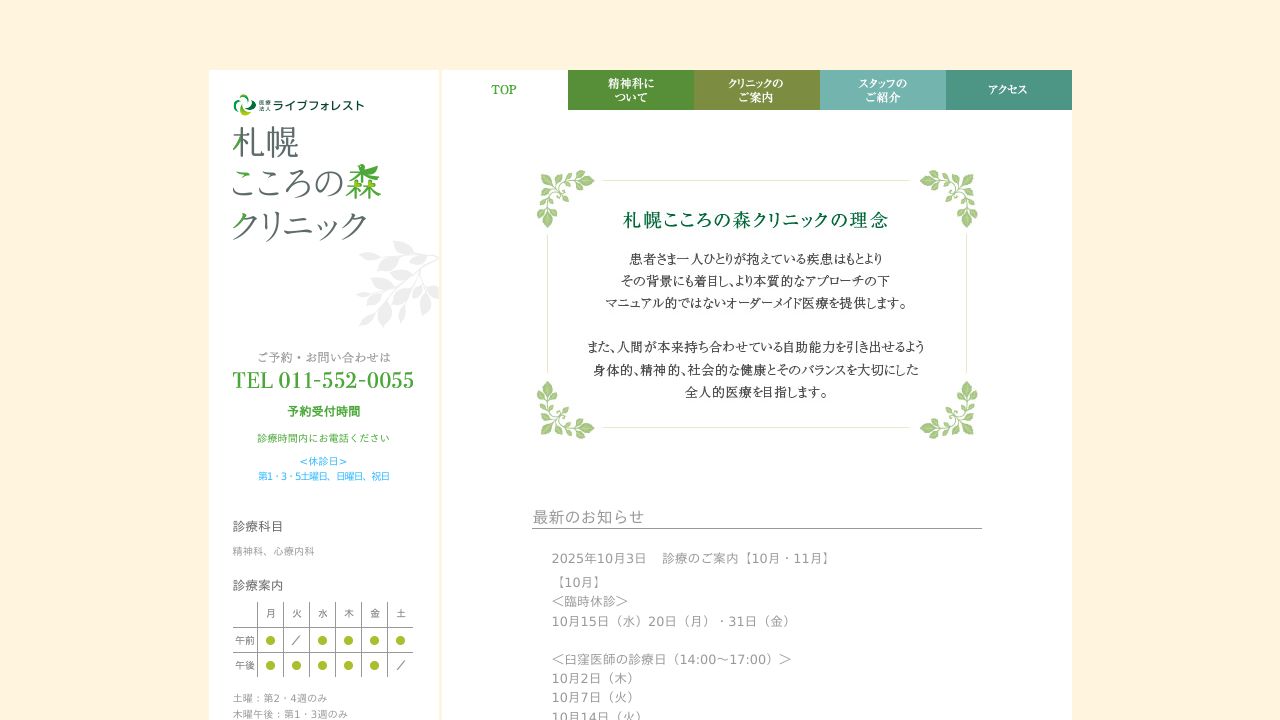The height and width of the screenshot is (720, 1280).
Task: Click the Tuesday morning slash mark
Action: [296, 640]
